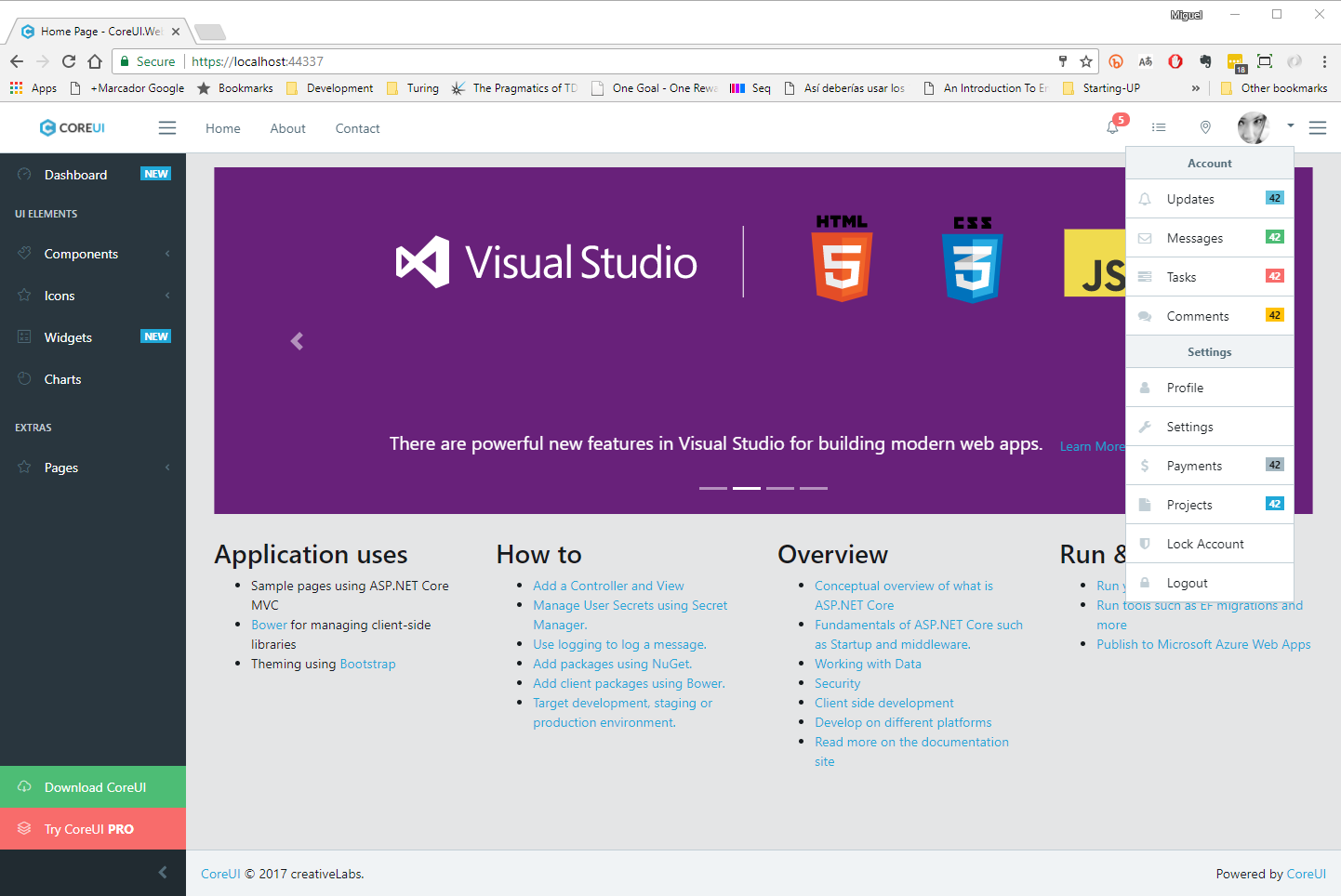Viewport: 1341px width, 896px height.
Task: Open the Add a Controller and View link
Action: click(x=608, y=586)
